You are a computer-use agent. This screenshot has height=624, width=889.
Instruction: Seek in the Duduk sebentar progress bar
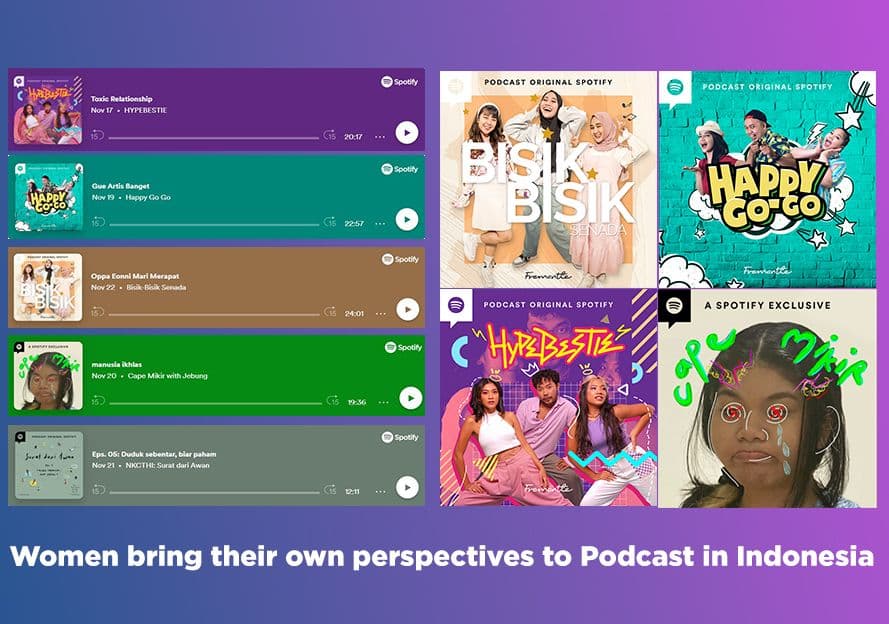(x=214, y=492)
